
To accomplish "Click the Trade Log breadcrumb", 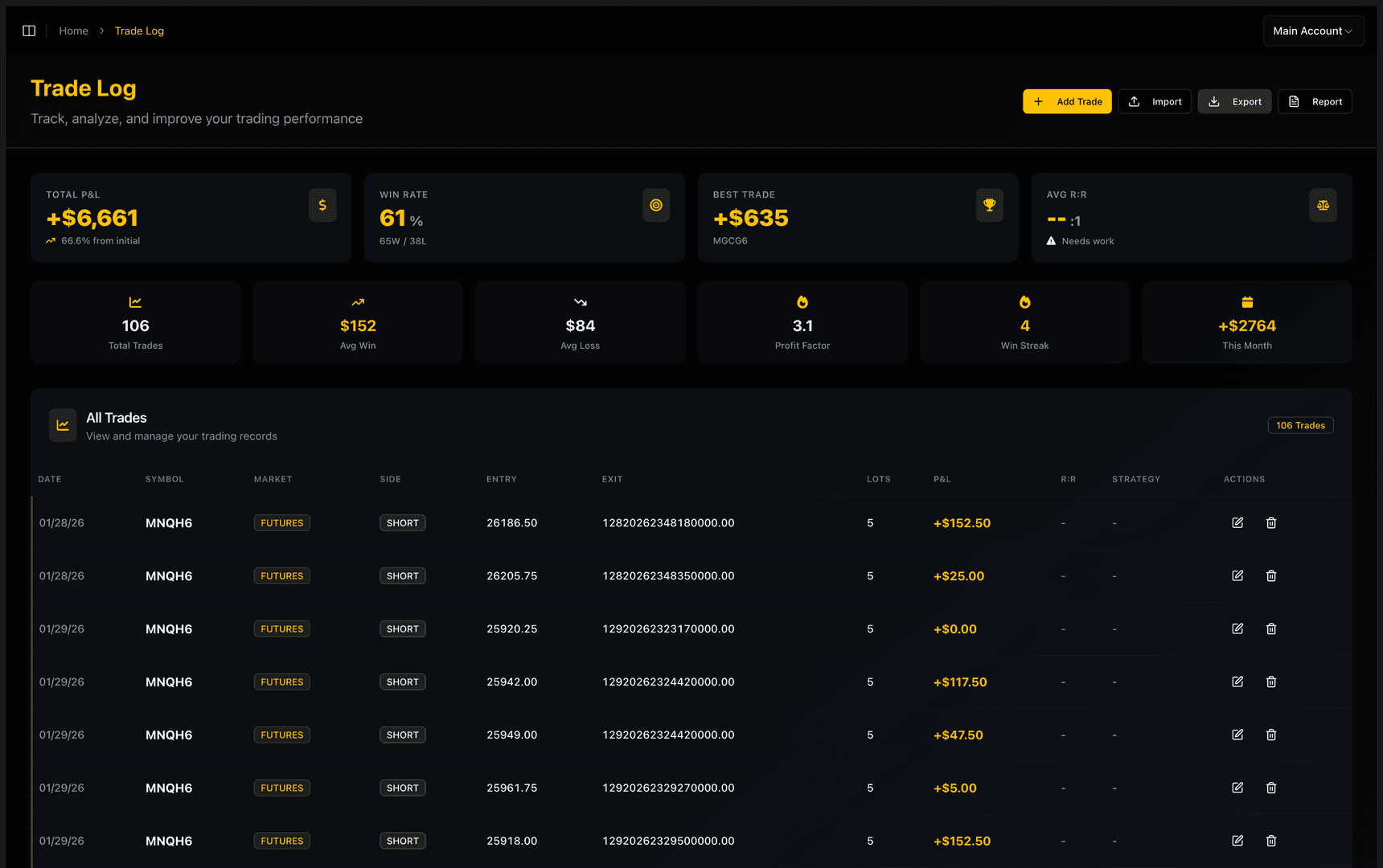I will point(139,31).
